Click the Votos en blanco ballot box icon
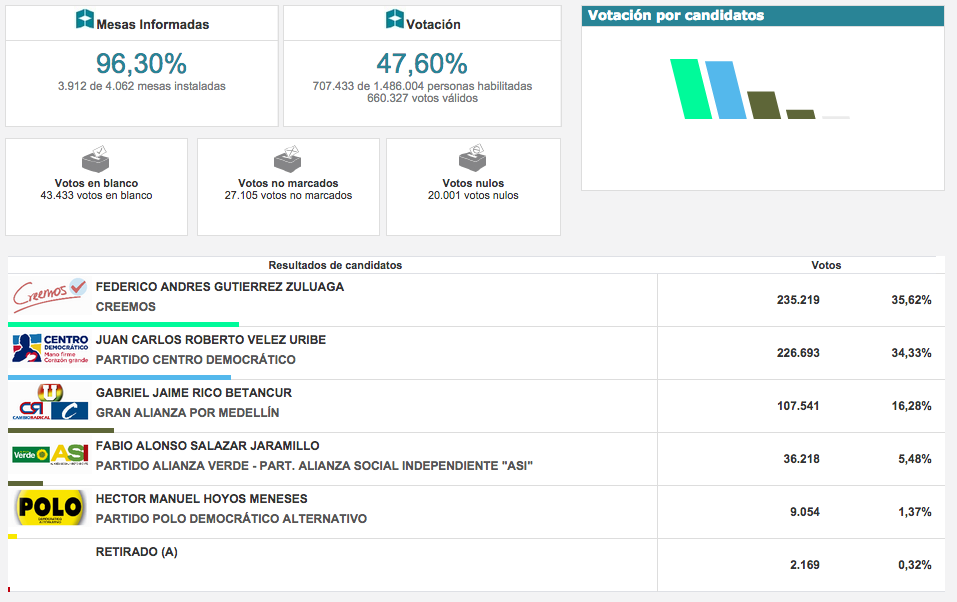 click(x=95, y=158)
